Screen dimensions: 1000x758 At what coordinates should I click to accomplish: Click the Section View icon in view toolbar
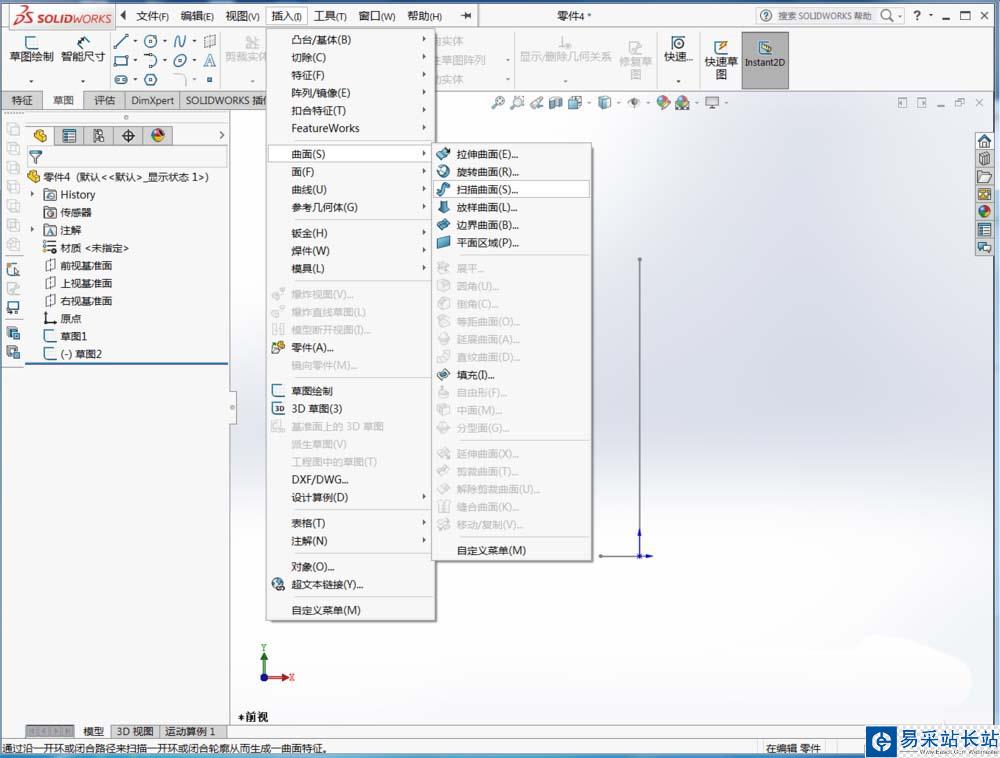coord(555,103)
